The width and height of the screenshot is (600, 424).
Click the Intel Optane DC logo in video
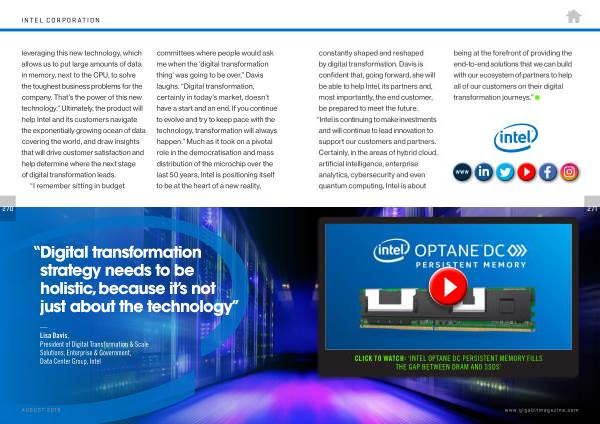click(450, 251)
